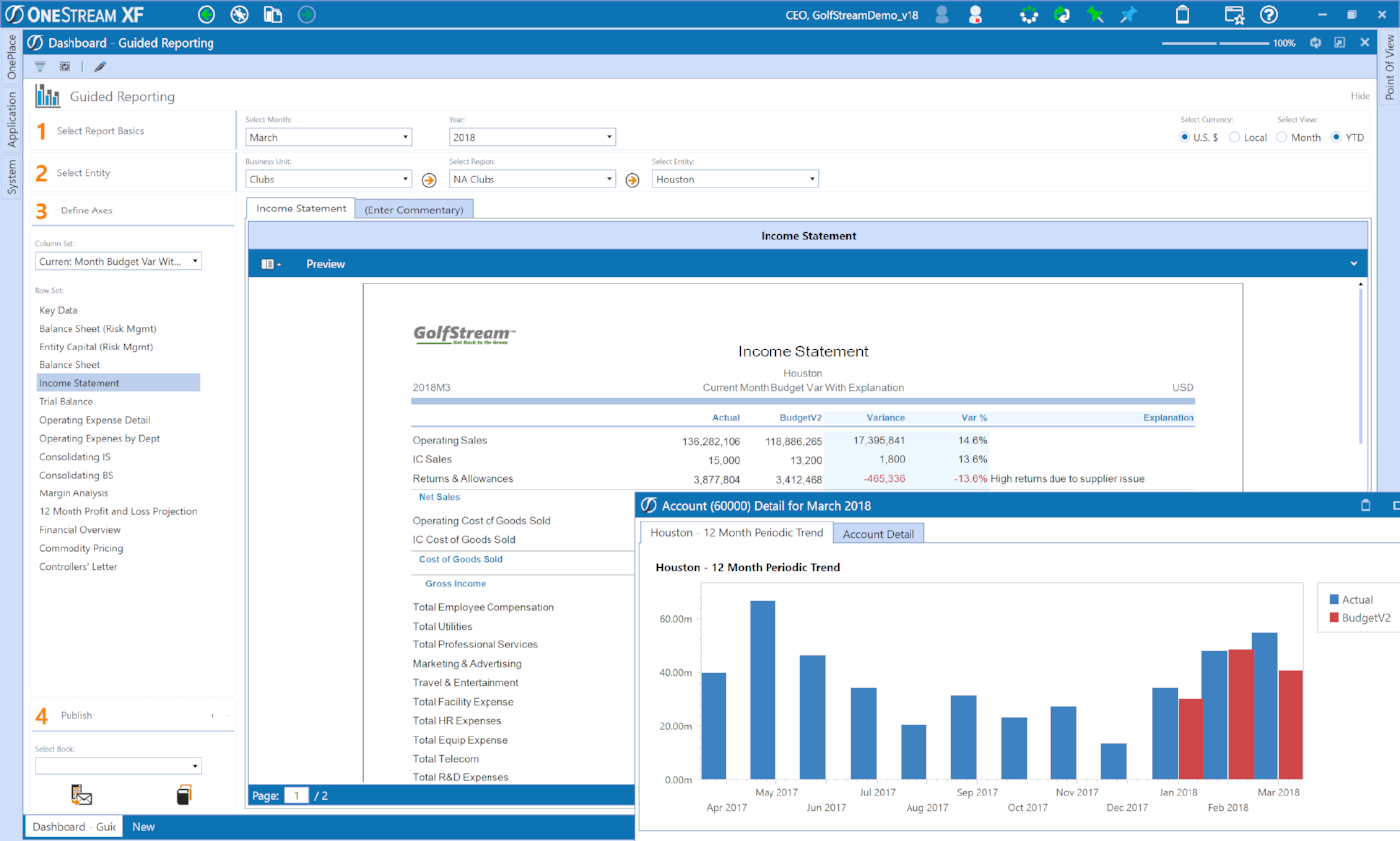Screen dimensions: 1400x841
Task: Select the Trial Balance row set
Action: tap(66, 402)
